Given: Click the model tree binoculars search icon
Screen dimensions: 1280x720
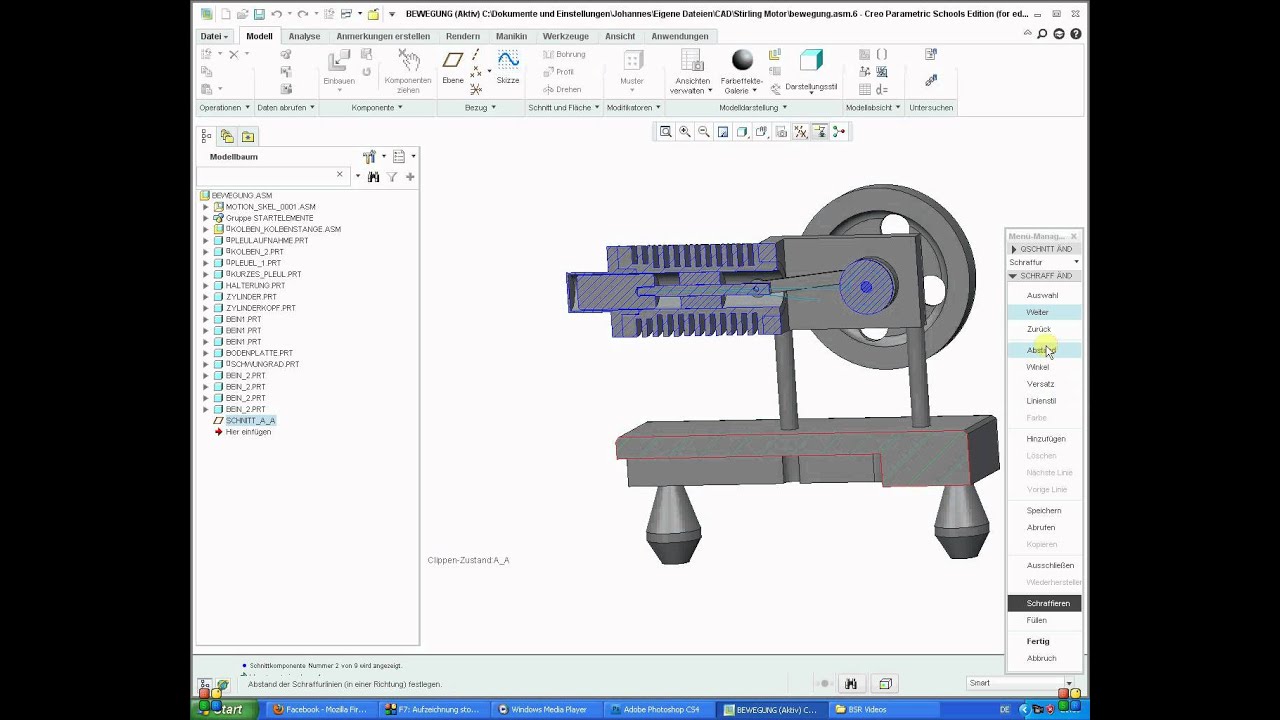Looking at the screenshot, I should click(373, 177).
